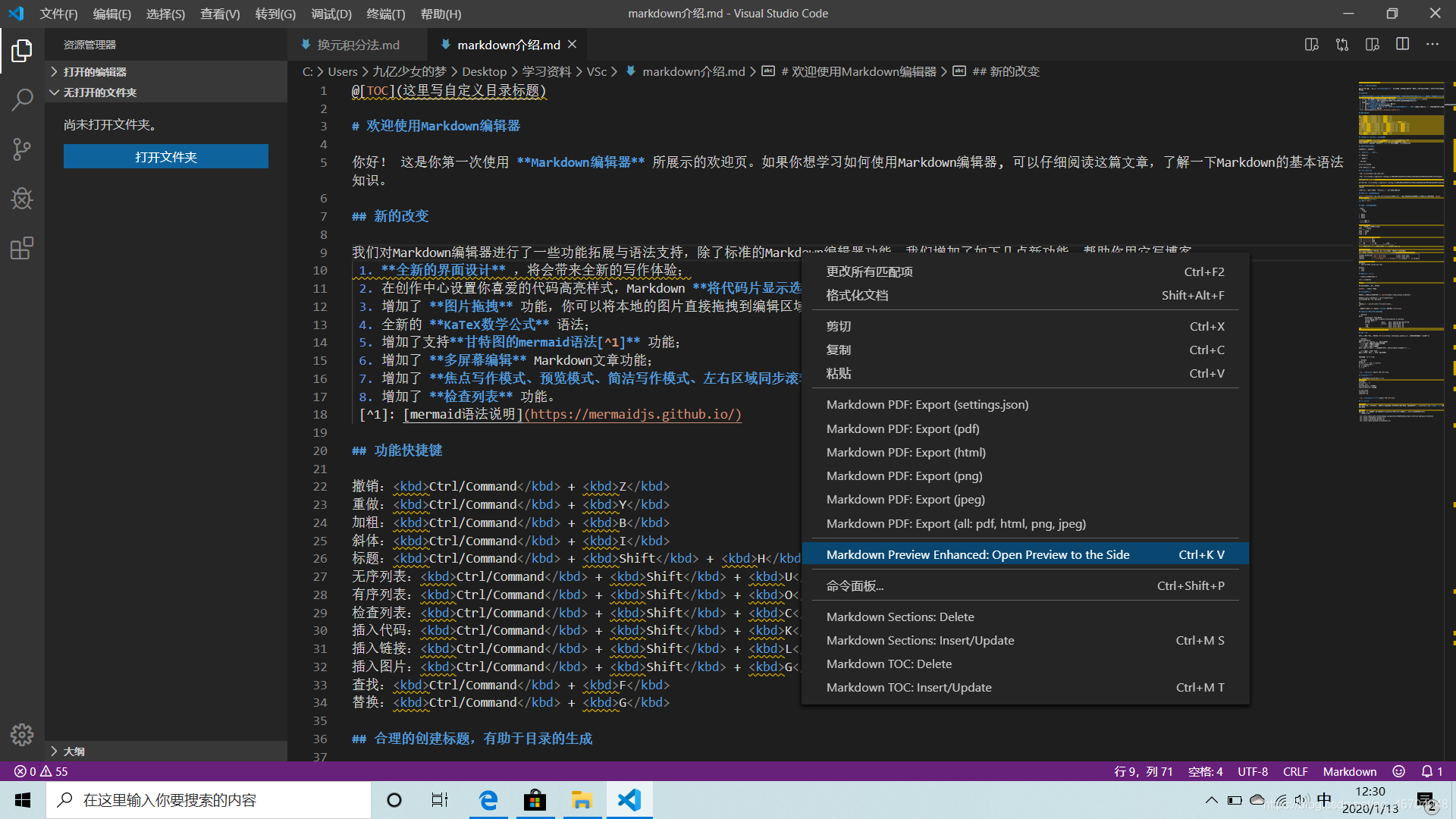Open File Explorer from taskbar
Viewport: 1456px width, 819px height.
(582, 800)
